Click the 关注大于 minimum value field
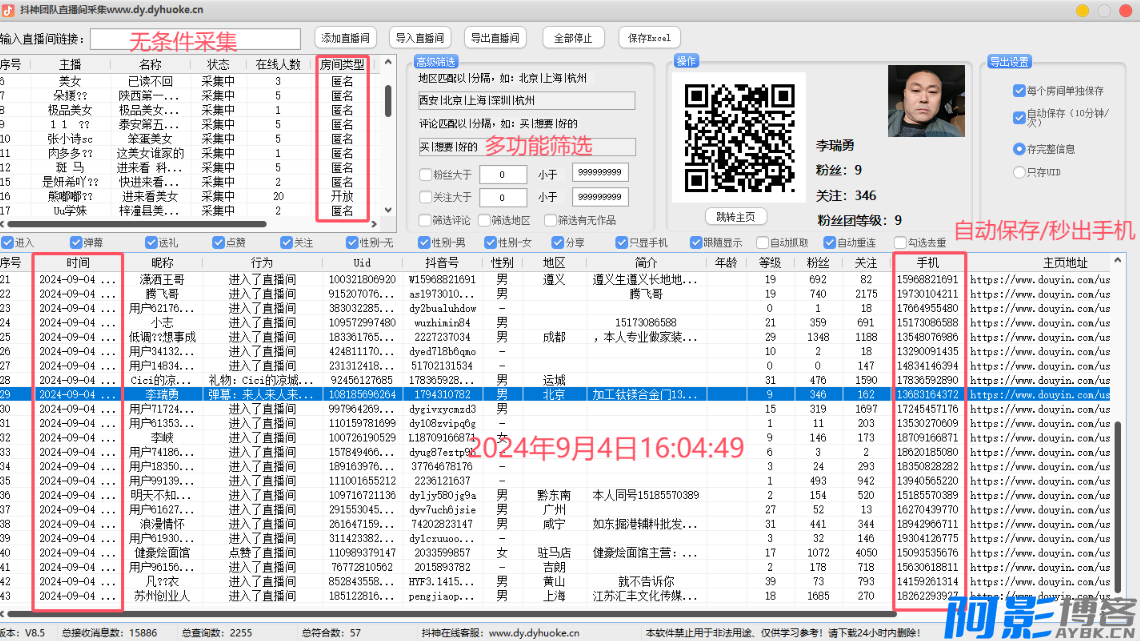The width and height of the screenshot is (1140, 641). coord(502,197)
